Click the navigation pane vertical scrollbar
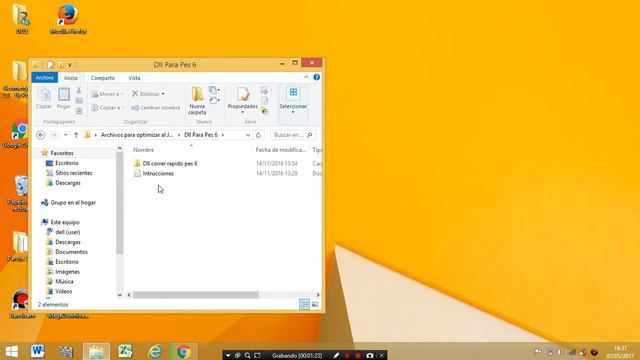Image resolution: width=640 pixels, height=360 pixels. 120,203
